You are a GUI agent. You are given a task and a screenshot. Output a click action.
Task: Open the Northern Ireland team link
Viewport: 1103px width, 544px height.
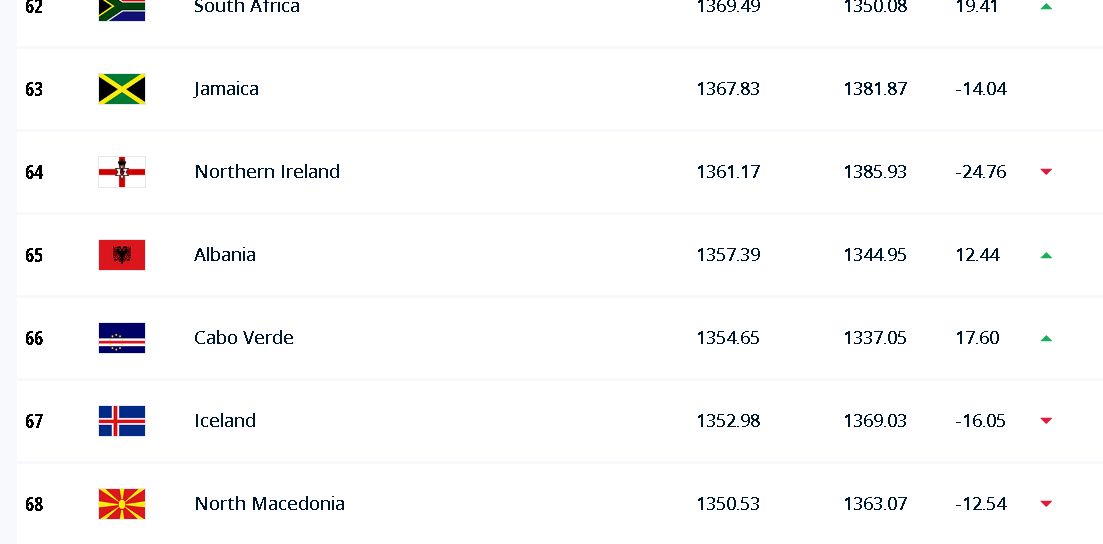pyautogui.click(x=267, y=172)
